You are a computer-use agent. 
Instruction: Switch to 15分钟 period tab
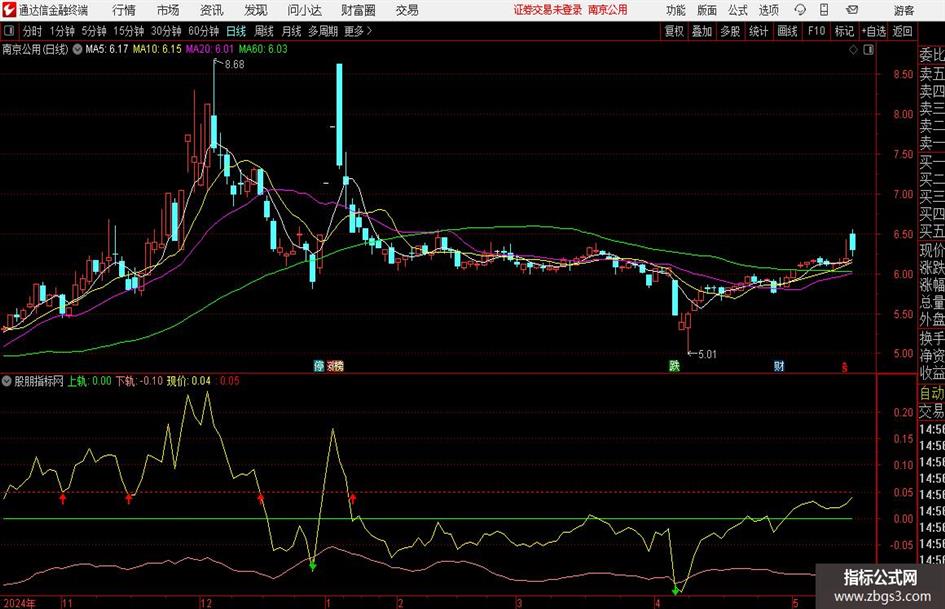(128, 31)
